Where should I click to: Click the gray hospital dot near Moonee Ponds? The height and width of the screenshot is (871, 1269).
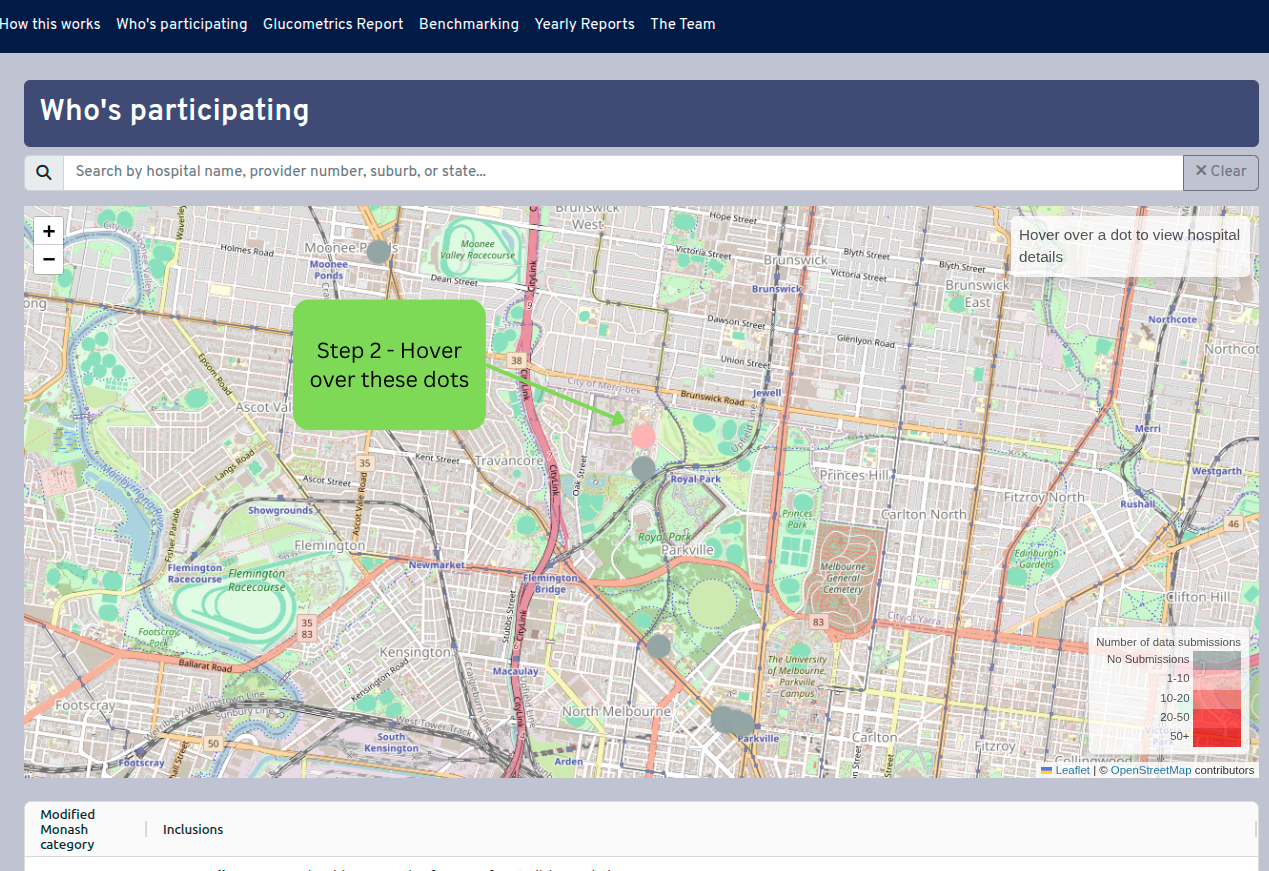(x=378, y=252)
